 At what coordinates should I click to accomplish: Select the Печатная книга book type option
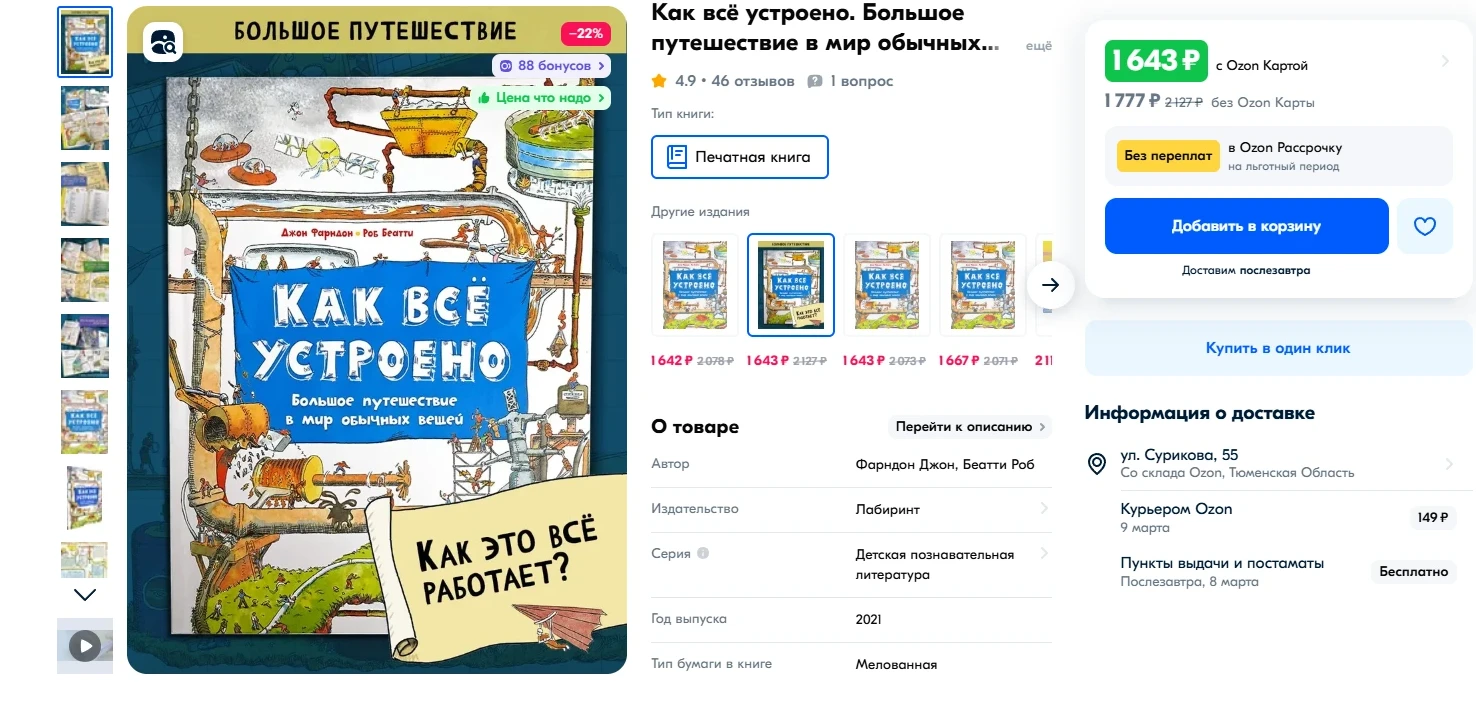coord(740,157)
